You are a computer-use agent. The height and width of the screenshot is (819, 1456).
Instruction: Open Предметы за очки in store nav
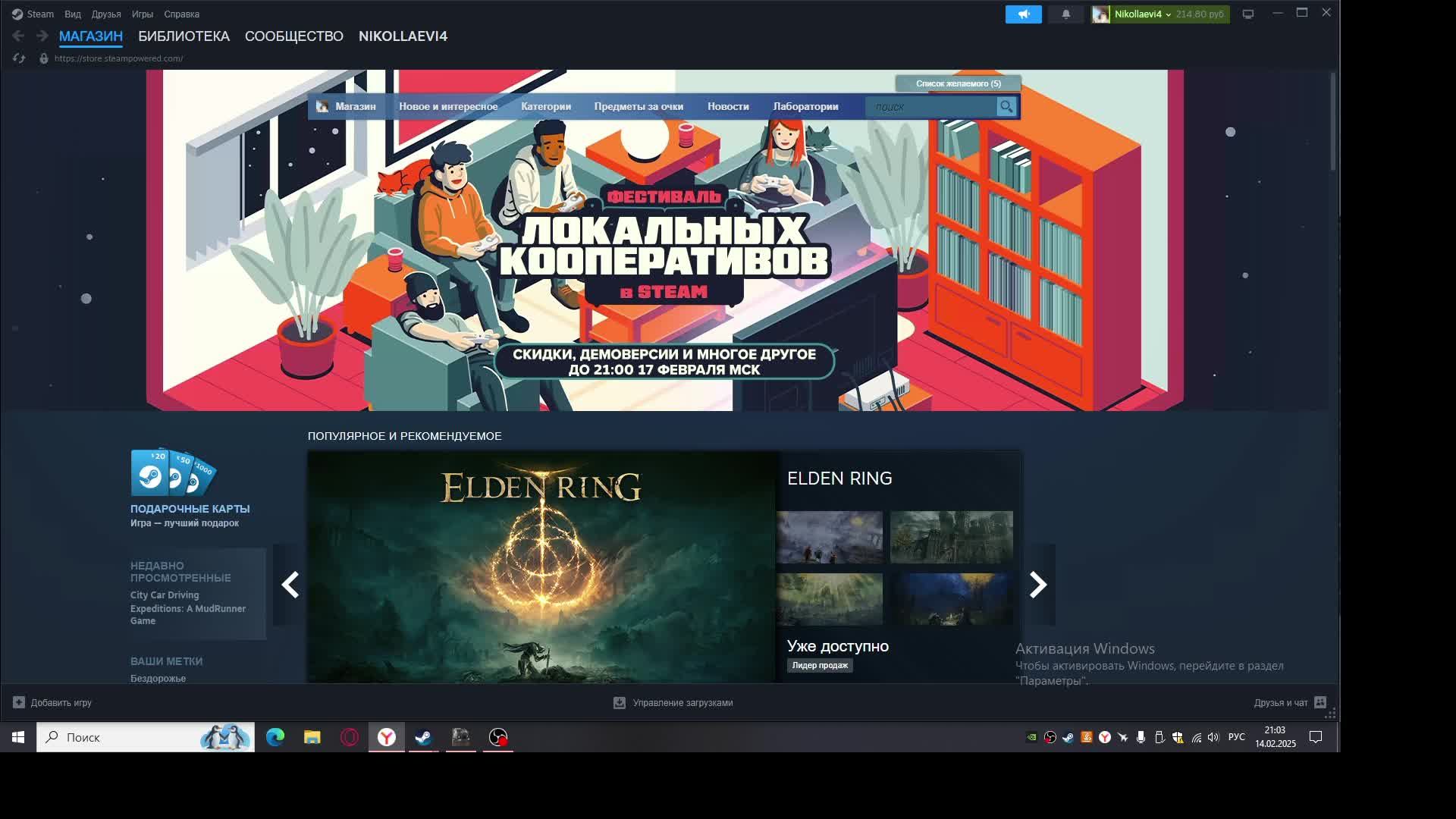[639, 107]
